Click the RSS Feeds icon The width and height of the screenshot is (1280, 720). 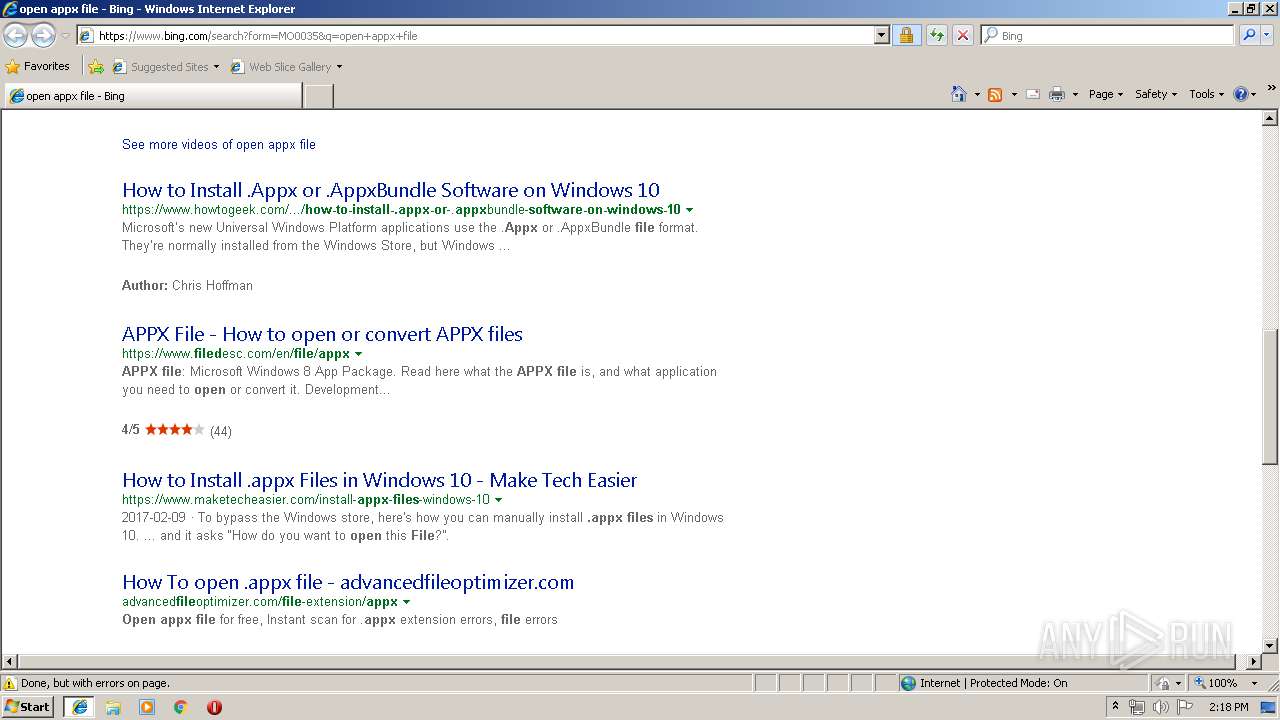point(995,94)
